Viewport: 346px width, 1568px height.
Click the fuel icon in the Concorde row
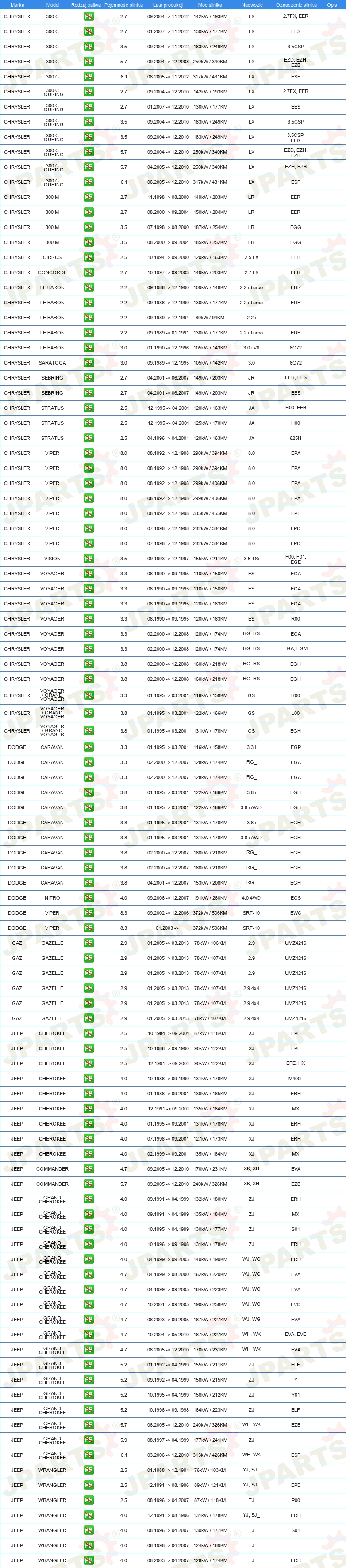[89, 273]
